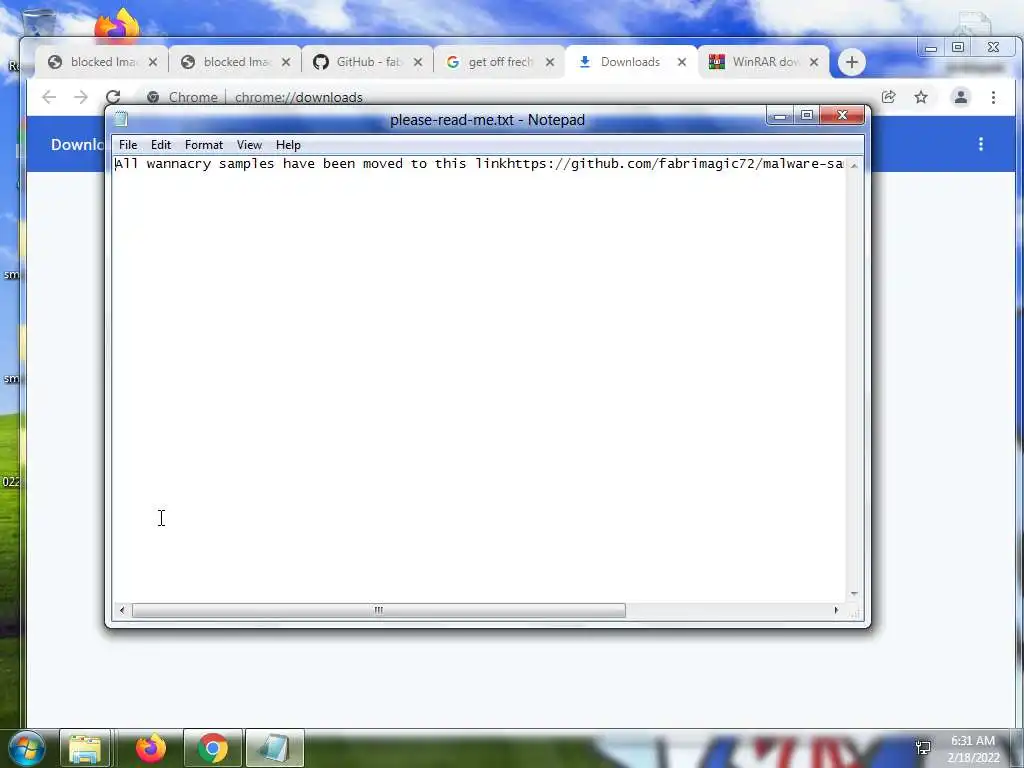
Task: Maximize the Notepad window
Action: tap(807, 116)
